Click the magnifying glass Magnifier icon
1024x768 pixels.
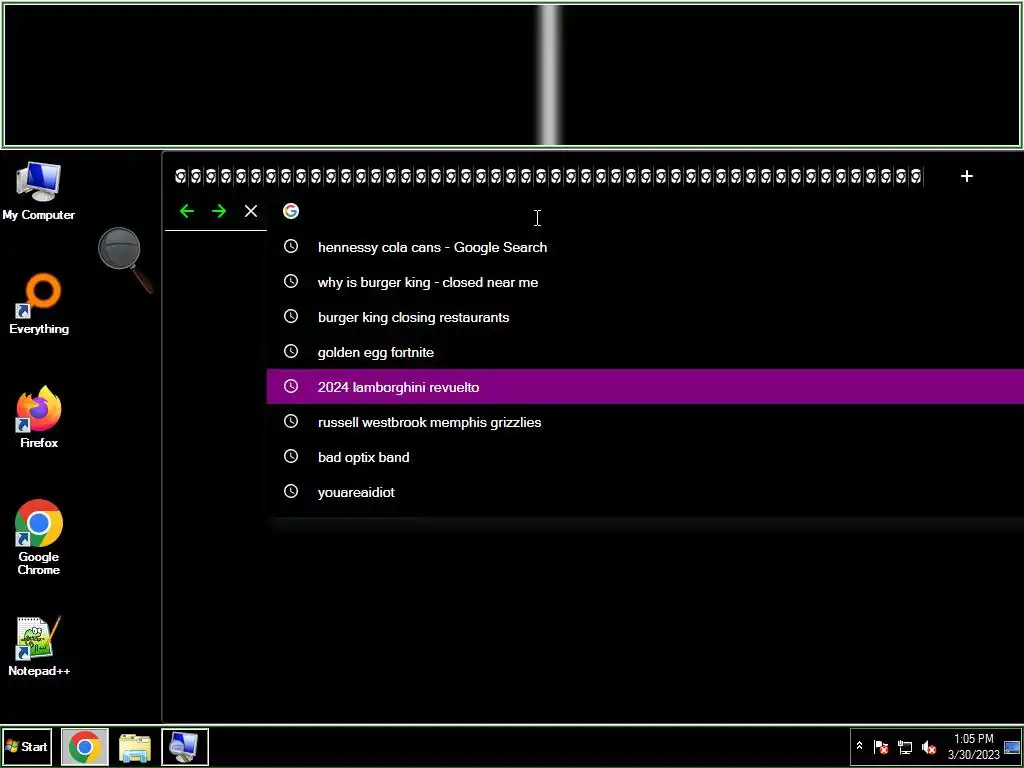(x=125, y=259)
